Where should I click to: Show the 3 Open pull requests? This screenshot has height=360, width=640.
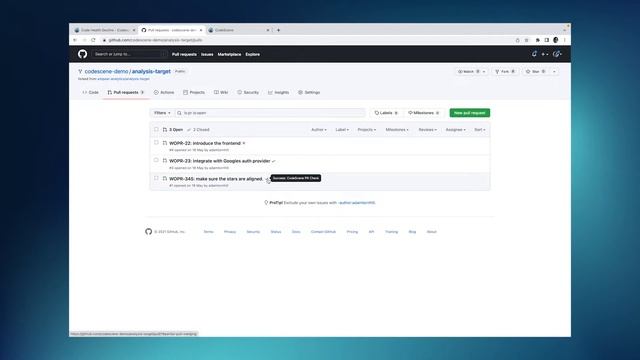point(173,130)
